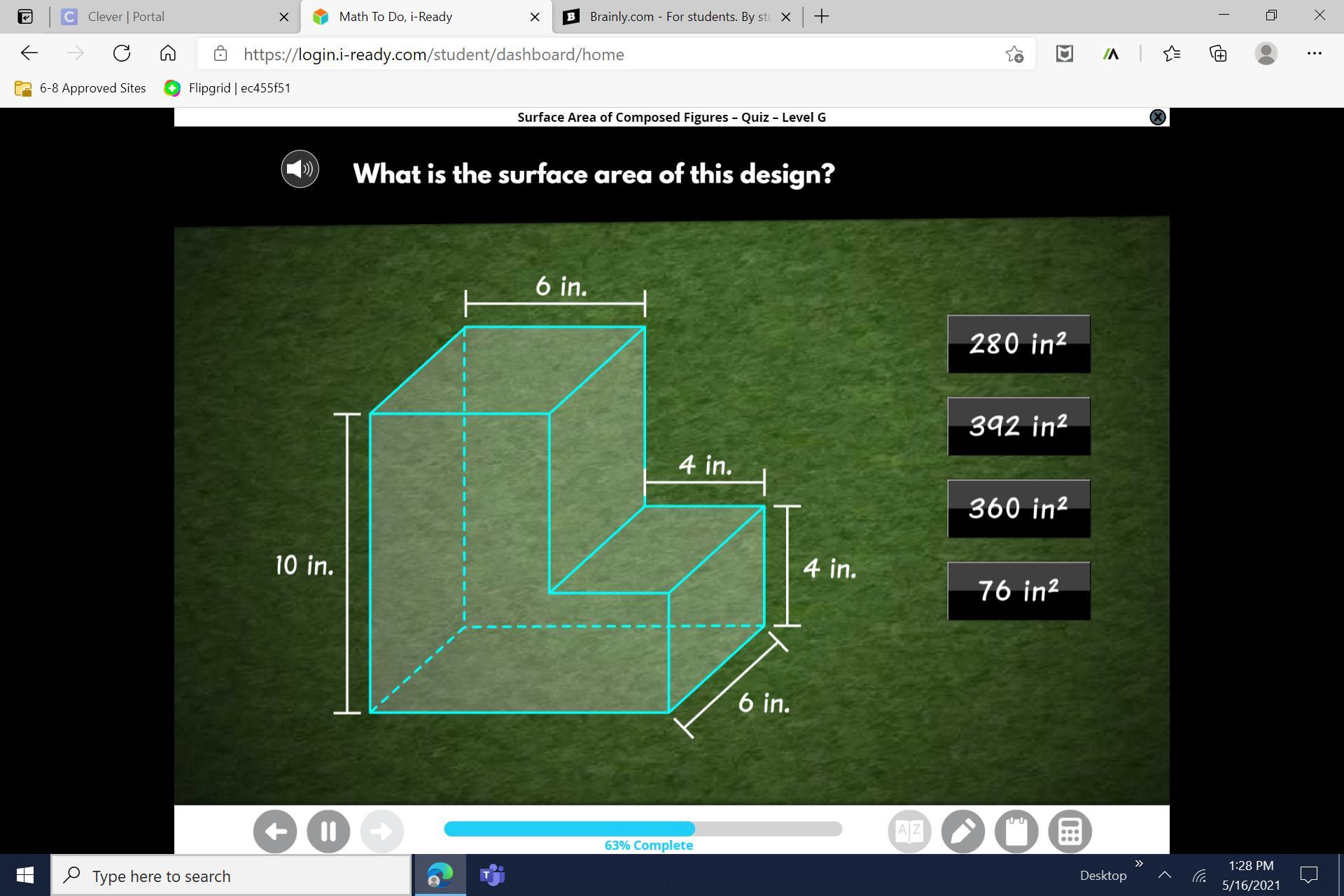Select the pencil drawing tool
This screenshot has height=896, width=1344.
tap(963, 832)
